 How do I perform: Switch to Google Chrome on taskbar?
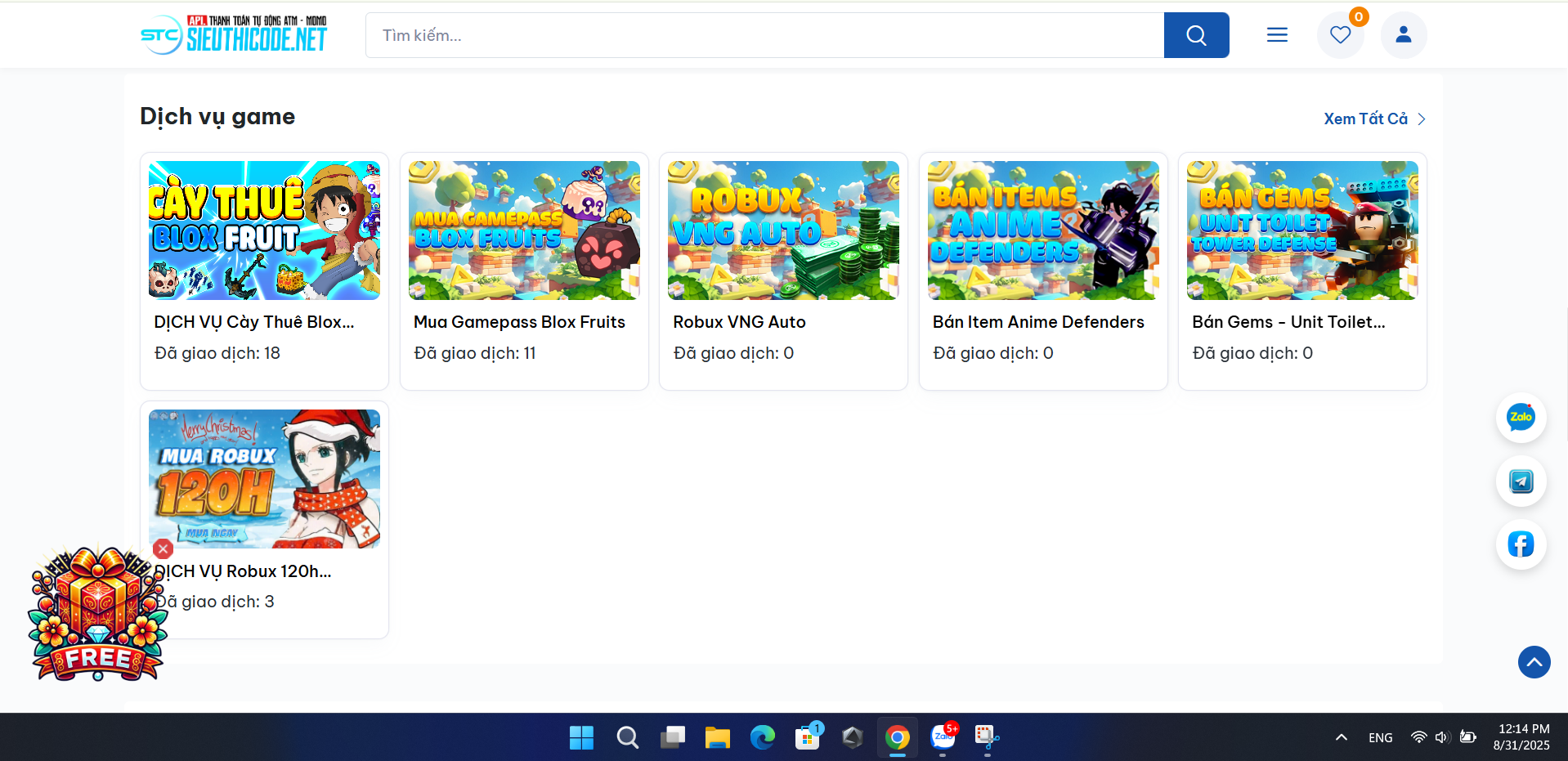click(898, 737)
